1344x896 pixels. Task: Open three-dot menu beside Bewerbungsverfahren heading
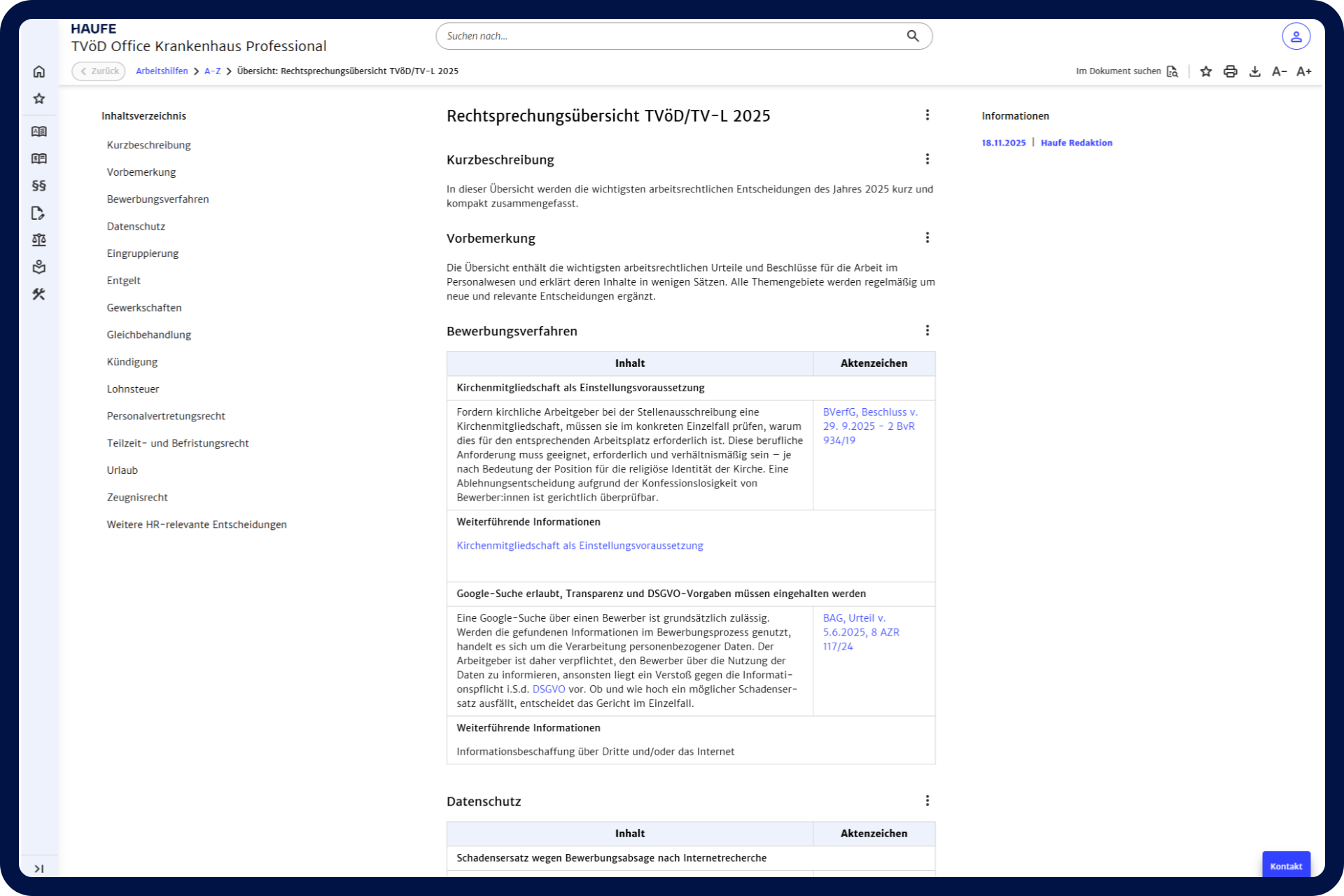tap(927, 330)
